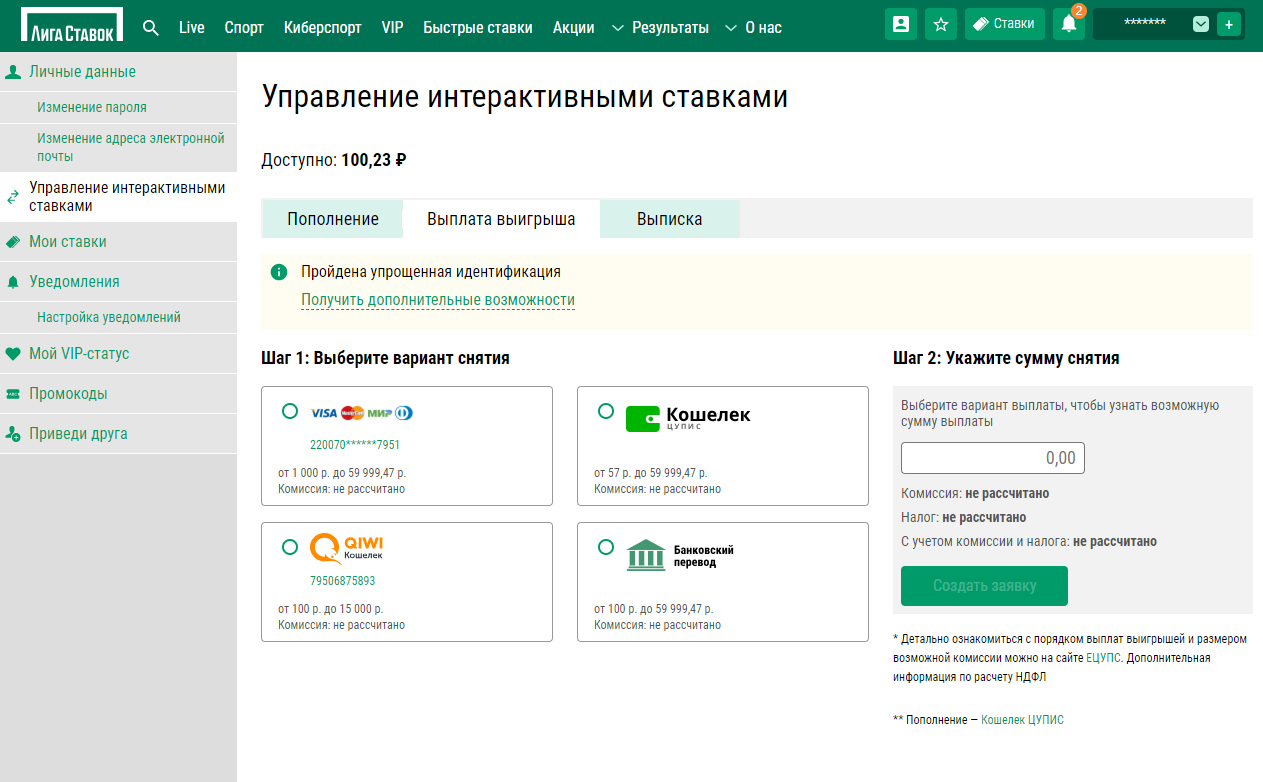Click the plus deposit button in header
The height and width of the screenshot is (782, 1263).
(1228, 24)
